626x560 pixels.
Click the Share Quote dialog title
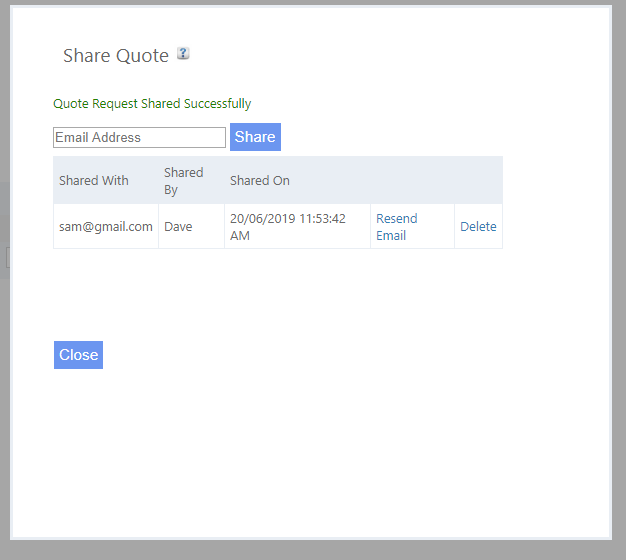[116, 56]
